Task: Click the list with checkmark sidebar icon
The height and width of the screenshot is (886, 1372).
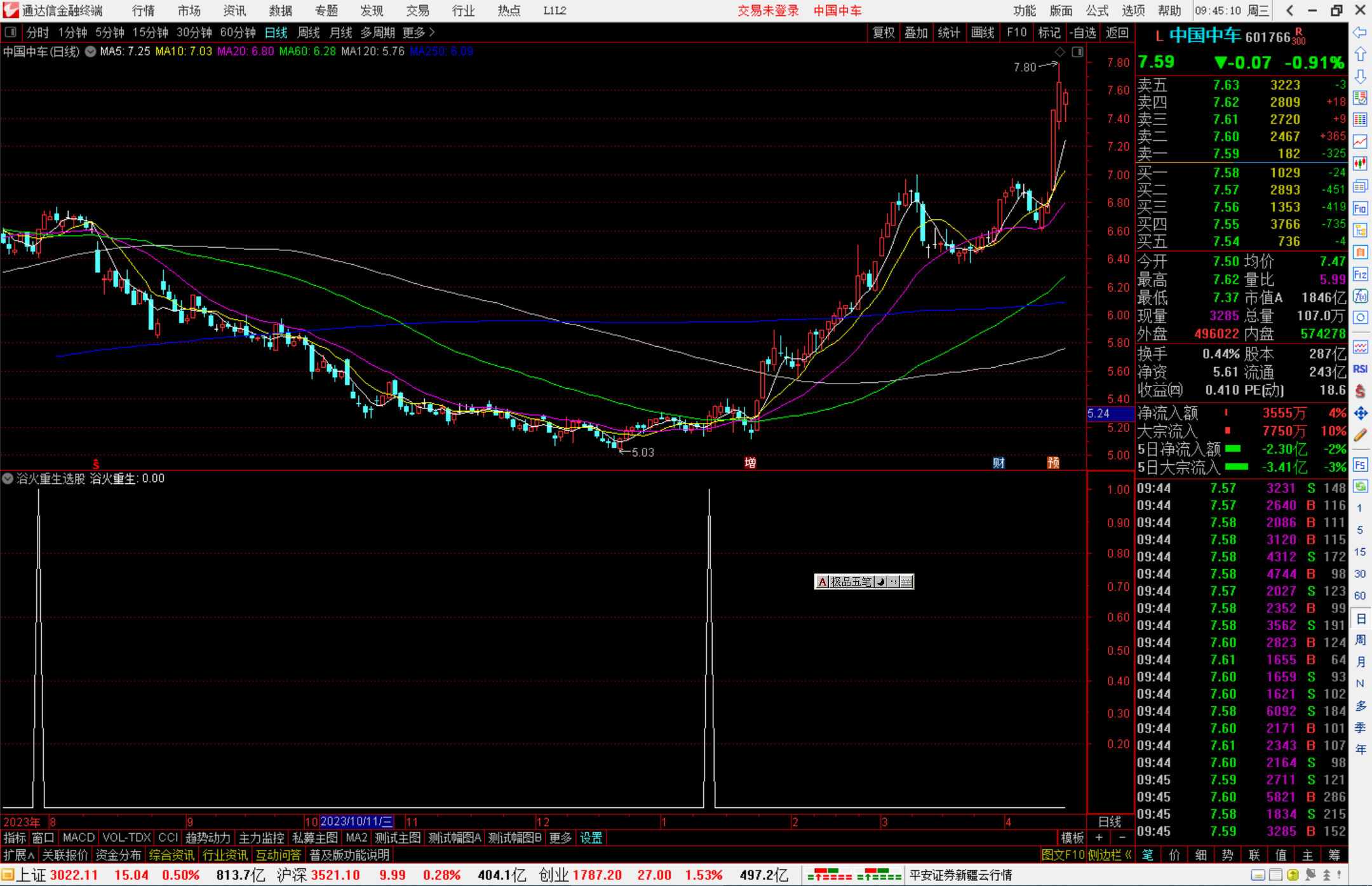Action: [1360, 98]
